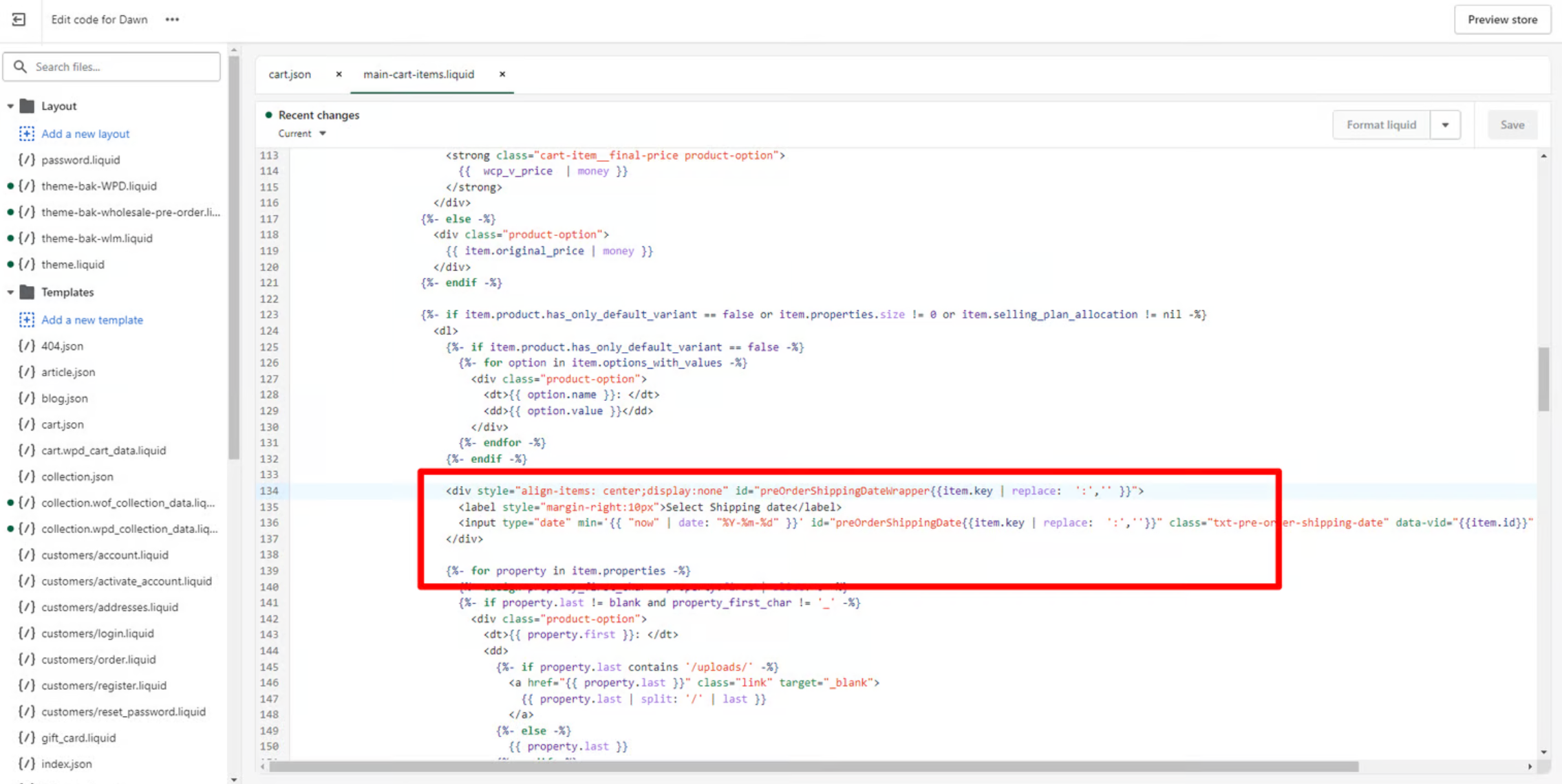The image size is (1562, 784).
Task: Click the Templates folder icon
Action: [28, 292]
